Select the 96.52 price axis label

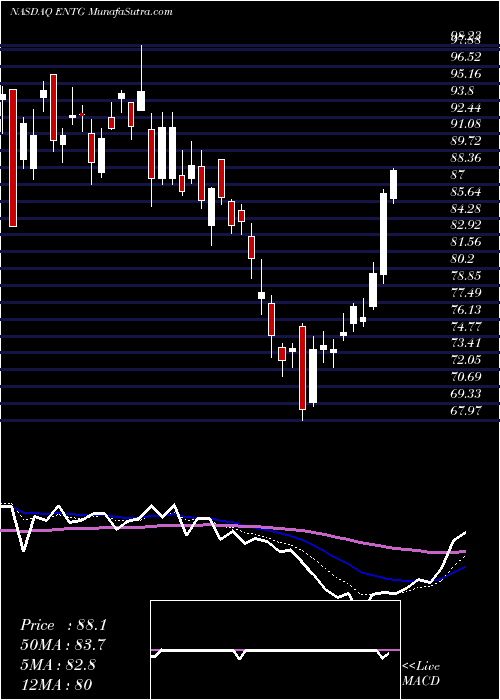(x=466, y=57)
